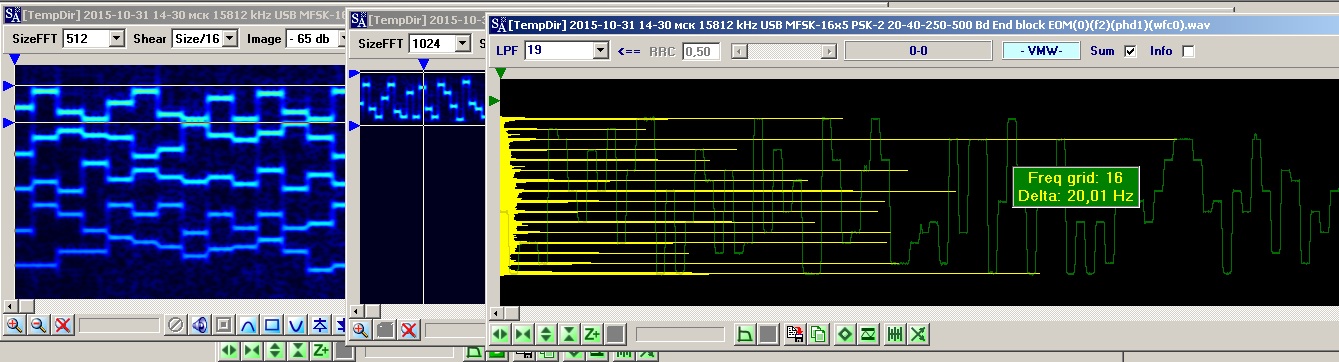Click the horizontal slider next to the RRC field
1339x362 pixels.
(783, 50)
